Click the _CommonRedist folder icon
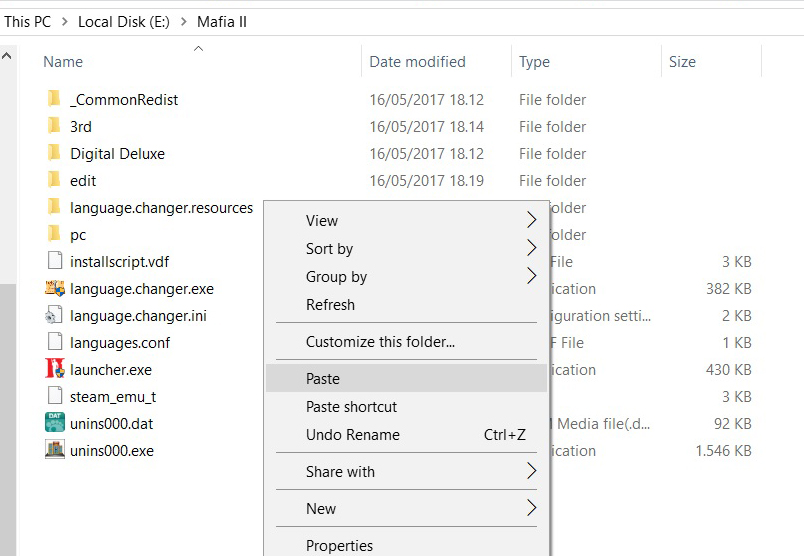Image resolution: width=804 pixels, height=556 pixels. pyautogui.click(x=54, y=99)
